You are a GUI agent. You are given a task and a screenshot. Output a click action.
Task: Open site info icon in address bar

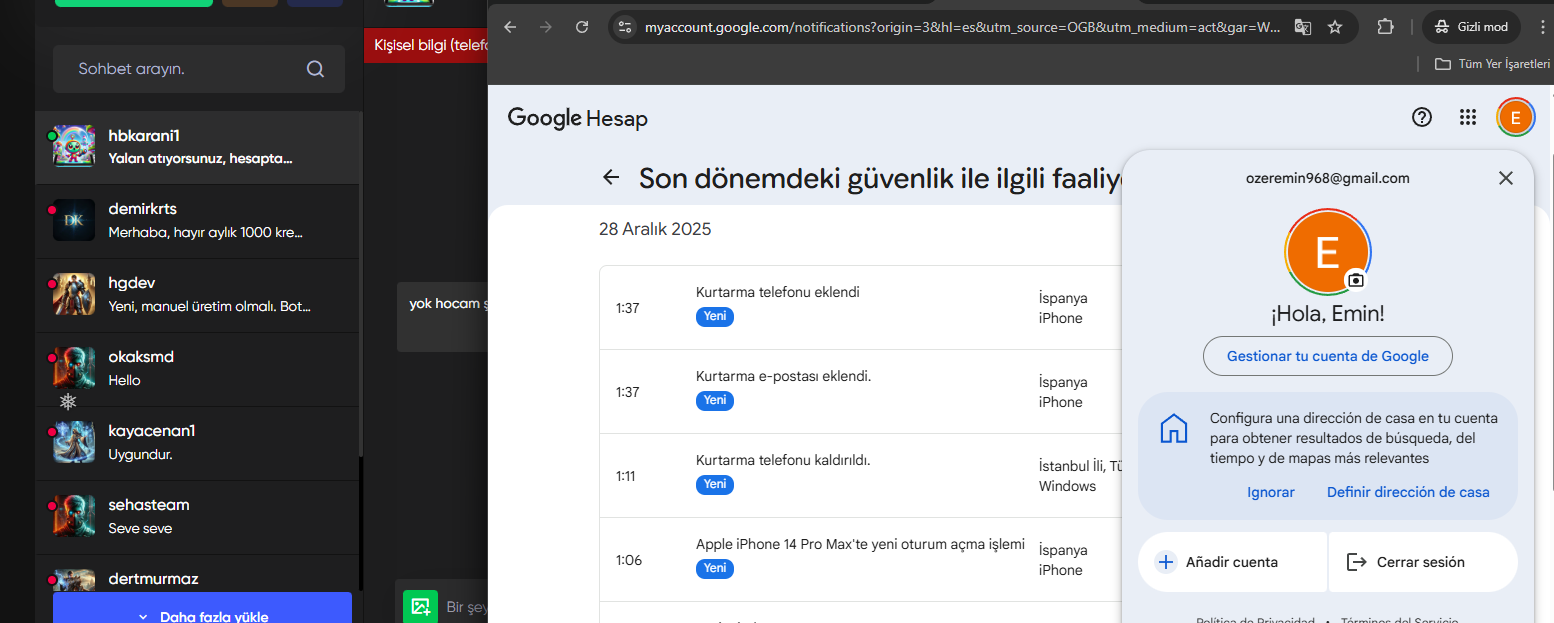click(x=626, y=27)
